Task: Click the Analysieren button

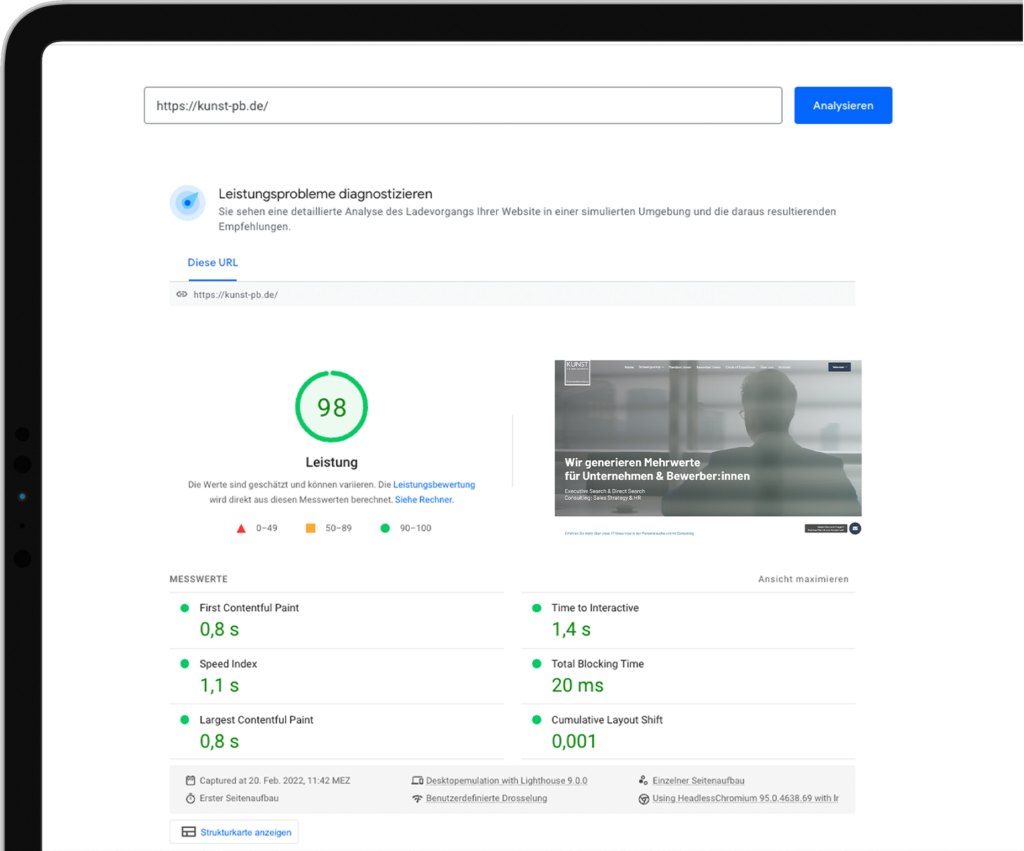Action: click(842, 105)
